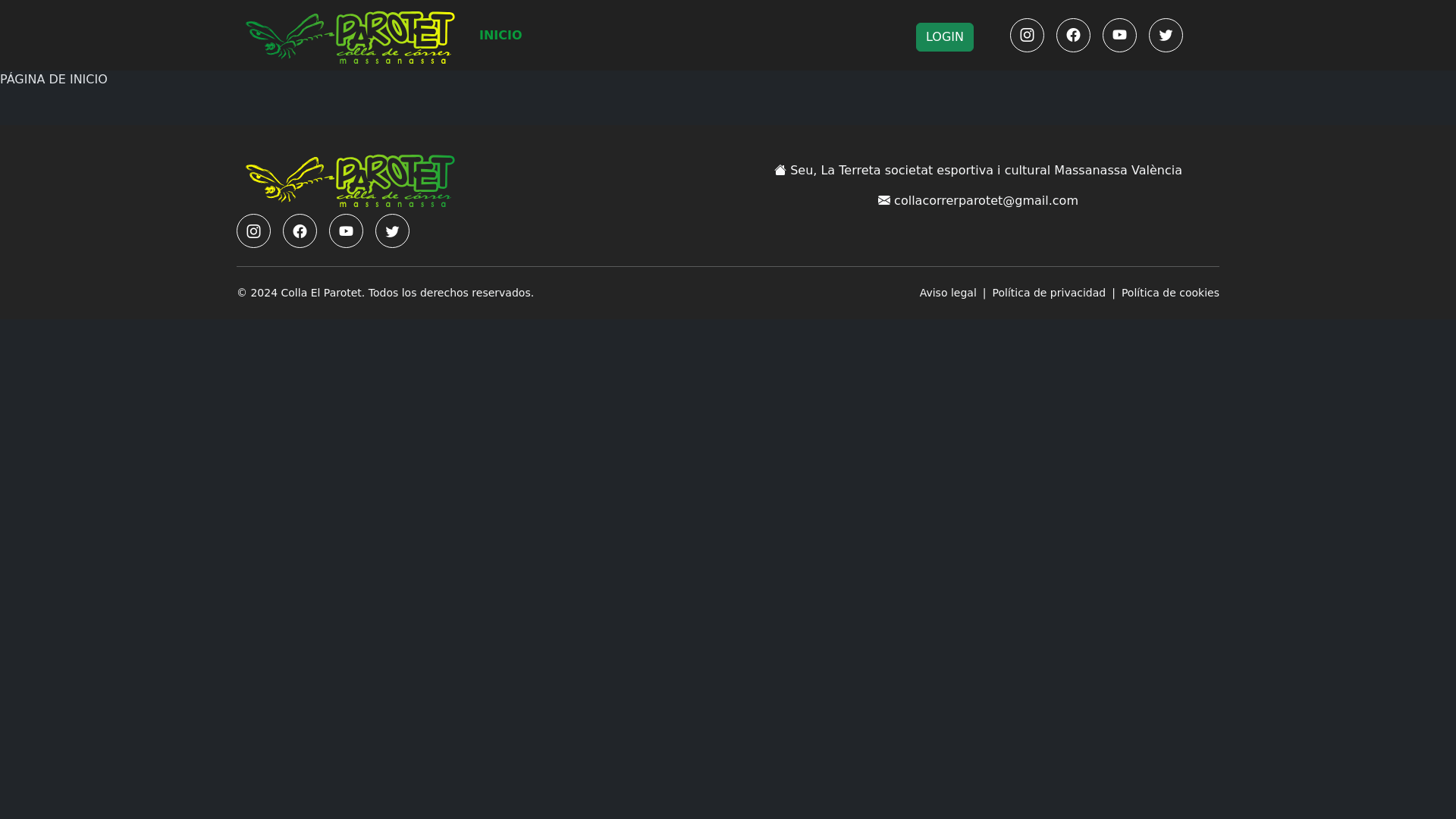This screenshot has height=819, width=1456.
Task: Open the Twitter icon in the header
Action: pos(1166,35)
